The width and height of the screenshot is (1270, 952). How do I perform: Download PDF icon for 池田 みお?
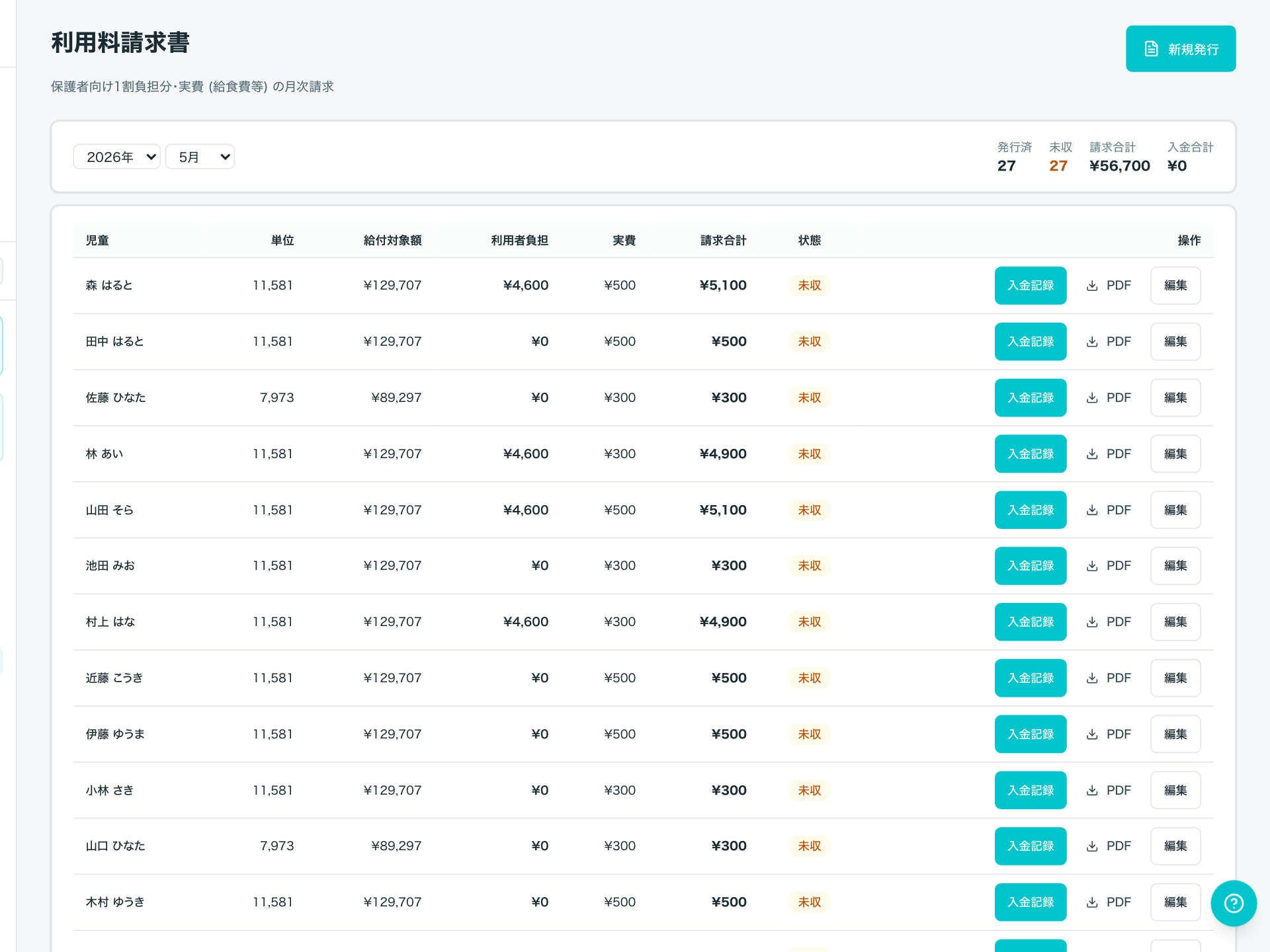click(x=1092, y=566)
